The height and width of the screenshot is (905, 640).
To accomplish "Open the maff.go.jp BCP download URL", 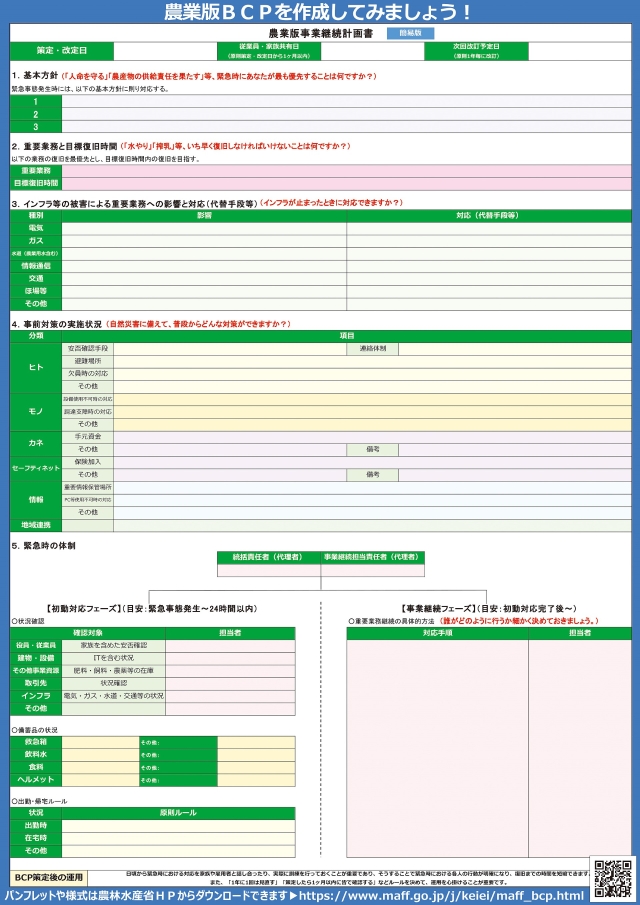I will point(441,897).
